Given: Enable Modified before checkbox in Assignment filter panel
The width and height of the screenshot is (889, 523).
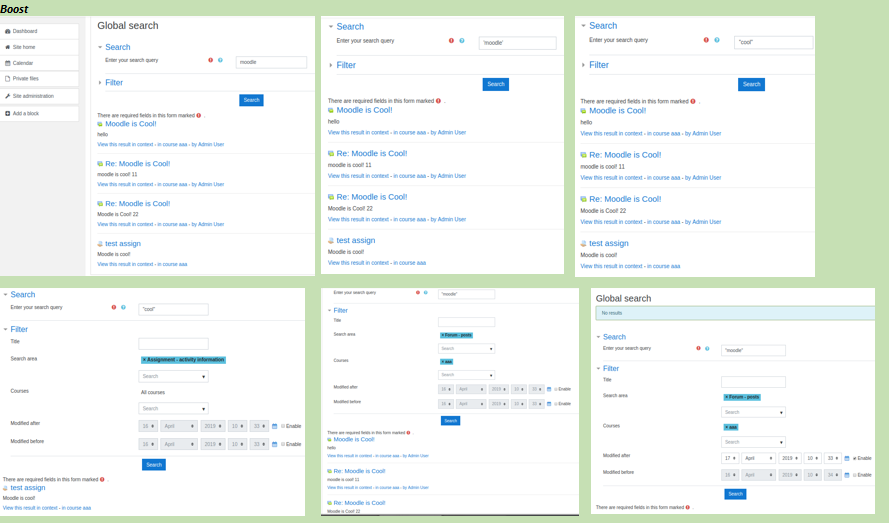Looking at the screenshot, I should [283, 444].
